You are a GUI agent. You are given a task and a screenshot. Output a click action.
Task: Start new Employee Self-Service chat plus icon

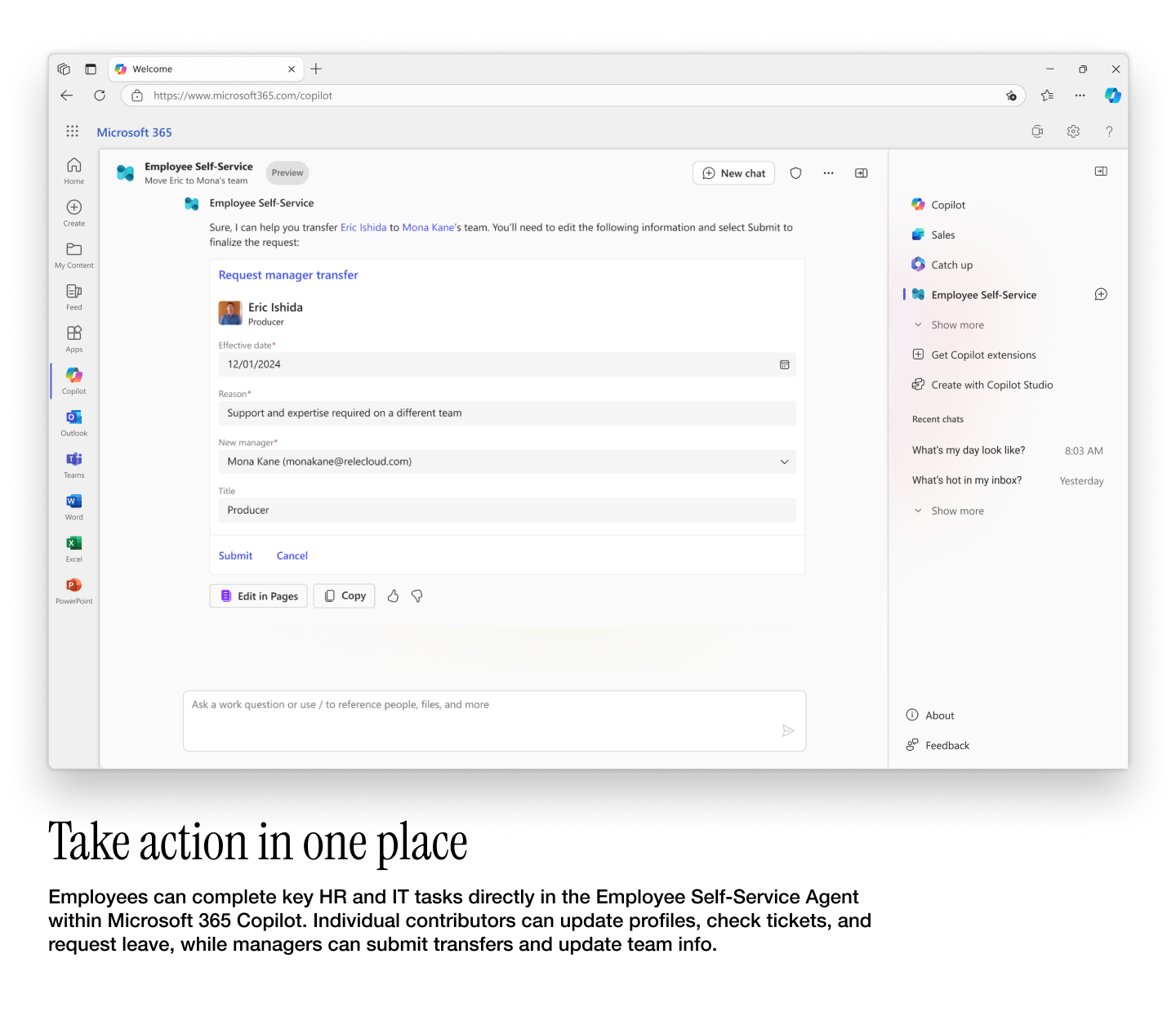(x=1101, y=295)
